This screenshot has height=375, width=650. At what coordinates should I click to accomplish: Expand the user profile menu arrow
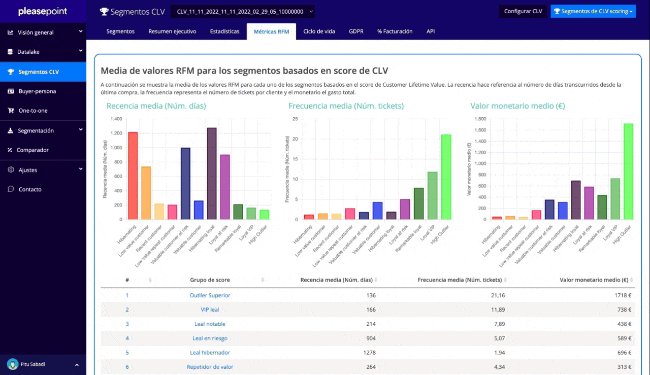click(x=77, y=365)
